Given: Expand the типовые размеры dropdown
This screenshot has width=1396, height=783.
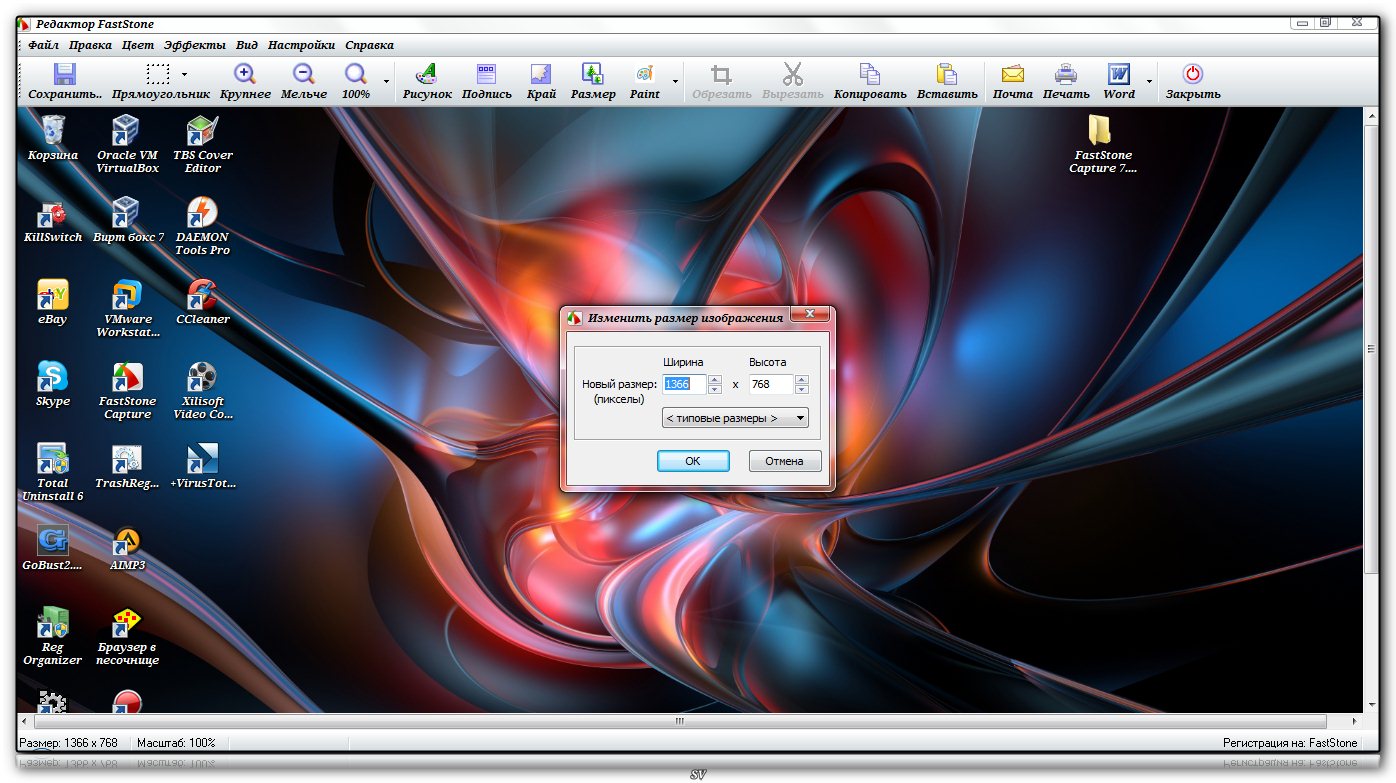Looking at the screenshot, I should (x=735, y=418).
